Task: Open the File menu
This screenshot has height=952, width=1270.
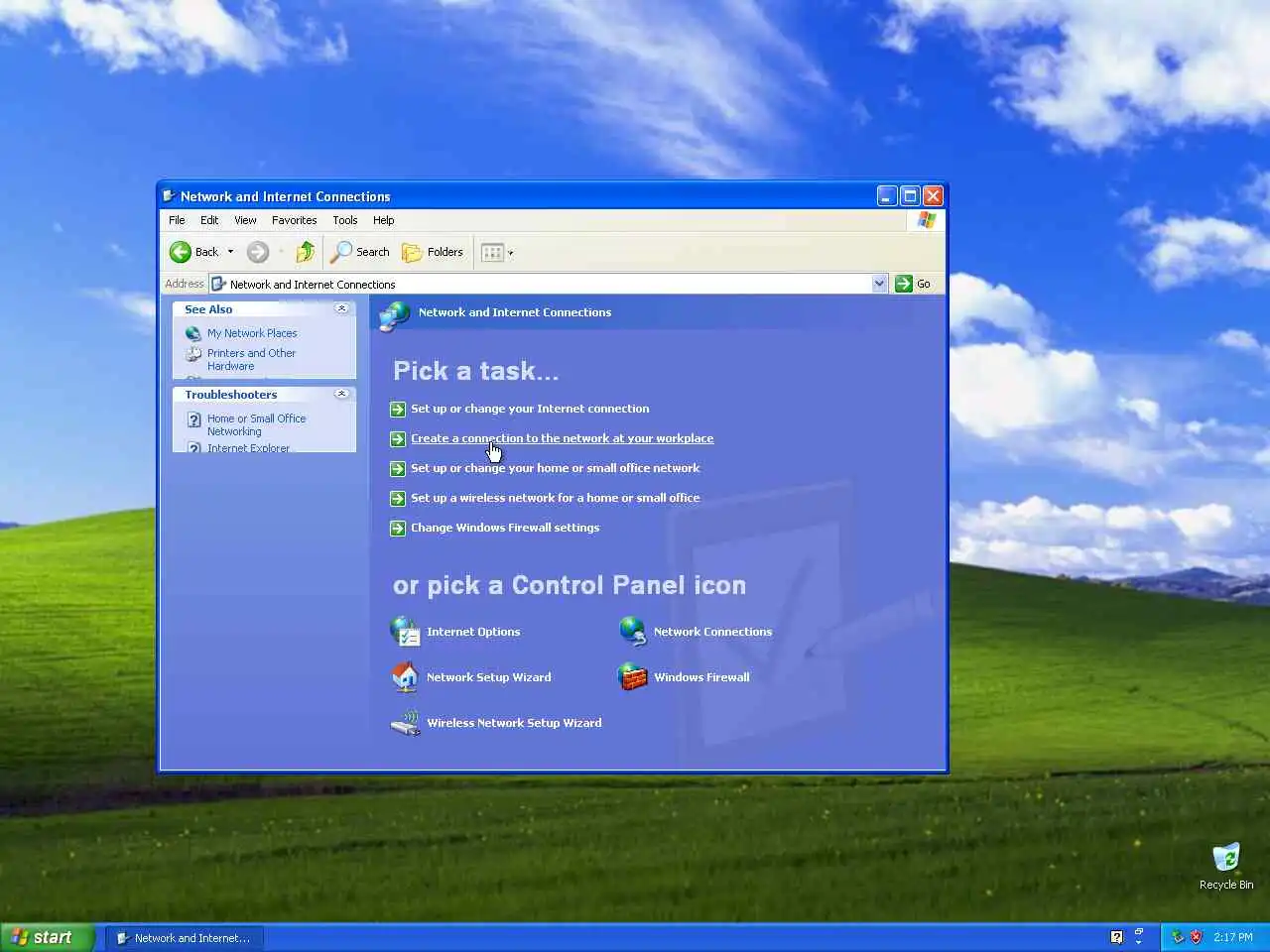Action: click(177, 220)
